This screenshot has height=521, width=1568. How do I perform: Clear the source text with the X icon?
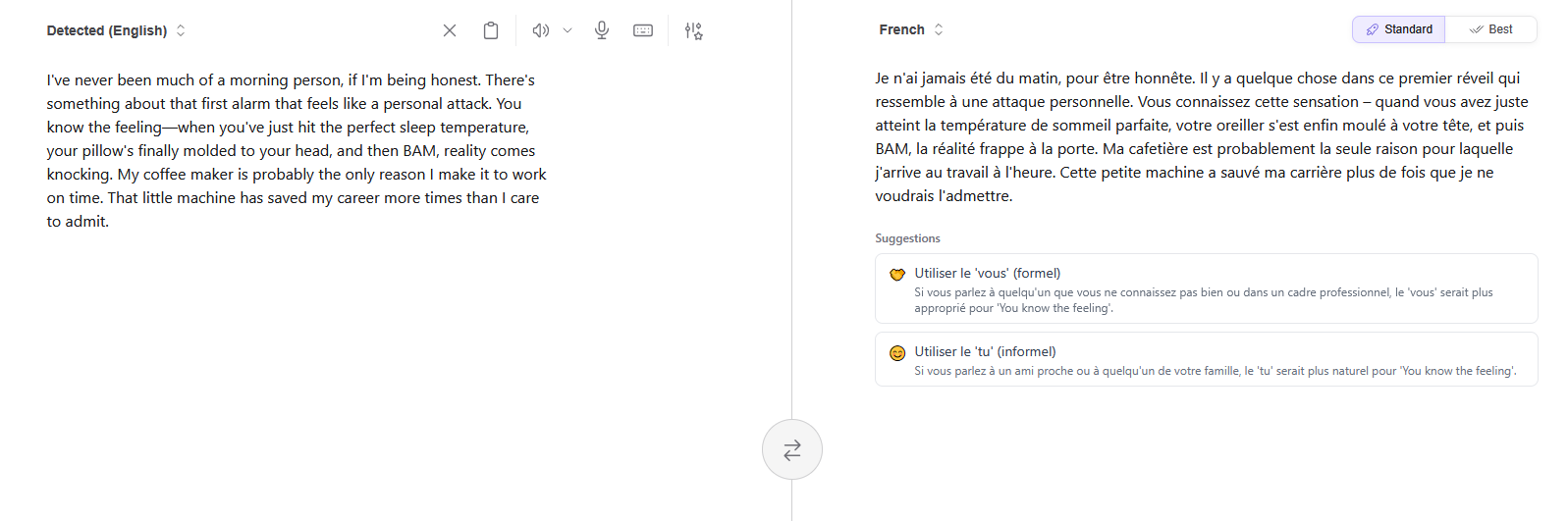click(x=450, y=30)
